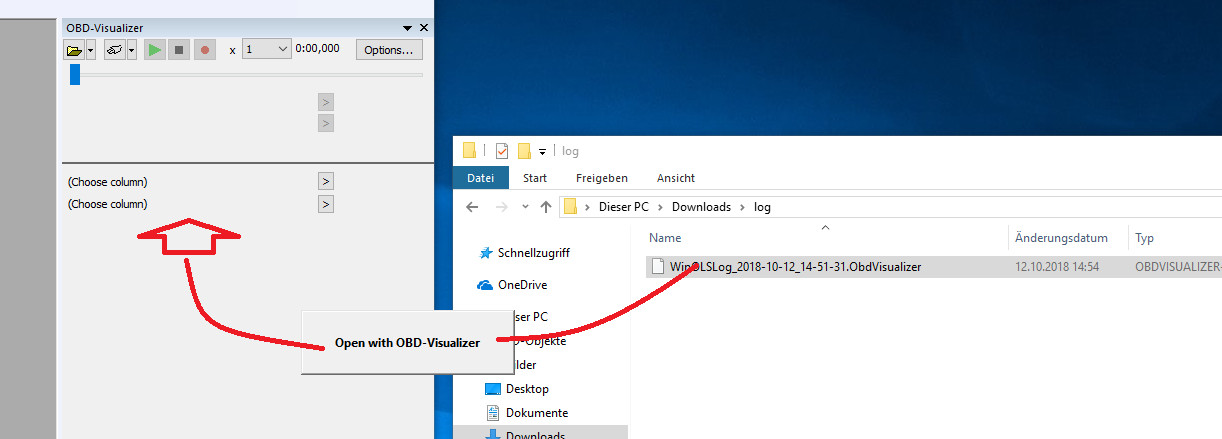Screen dimensions: 1222x439
Task: Close the OBD-Visualizer panel
Action: [x=424, y=28]
